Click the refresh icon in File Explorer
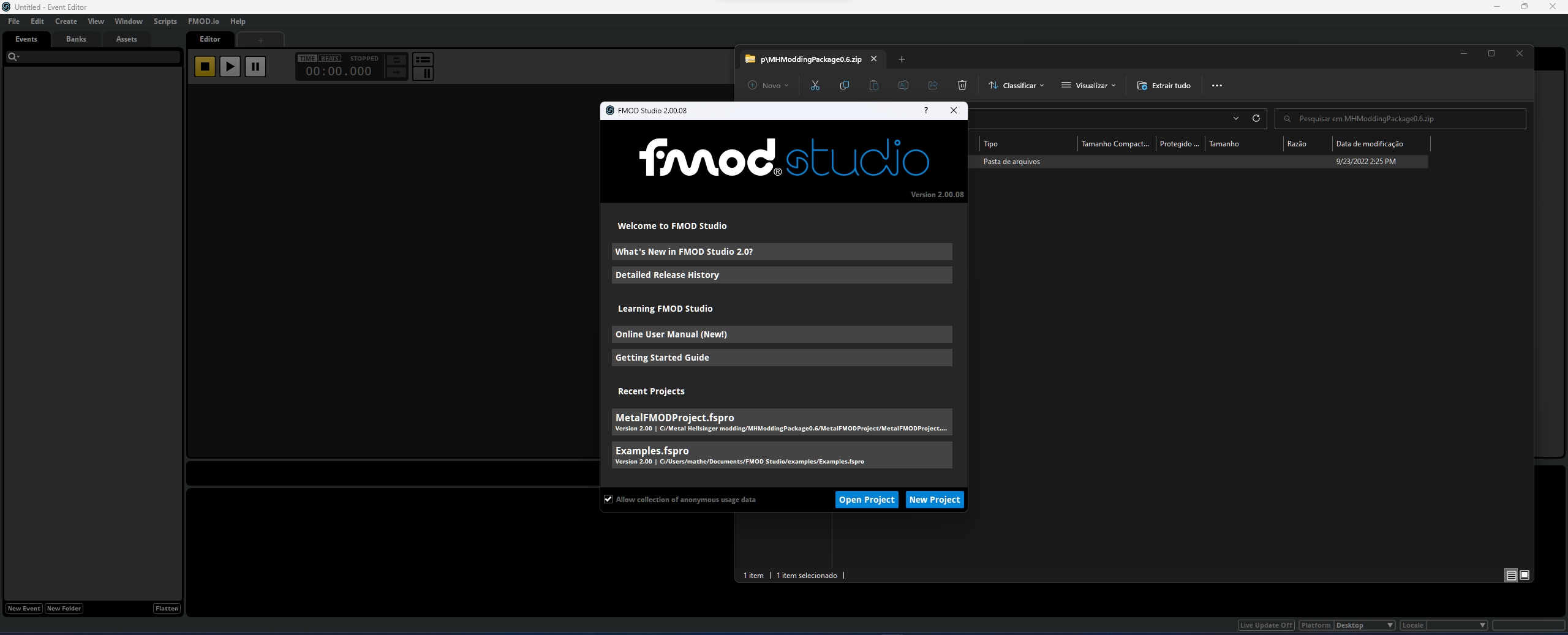This screenshot has height=635, width=1568. click(x=1256, y=119)
